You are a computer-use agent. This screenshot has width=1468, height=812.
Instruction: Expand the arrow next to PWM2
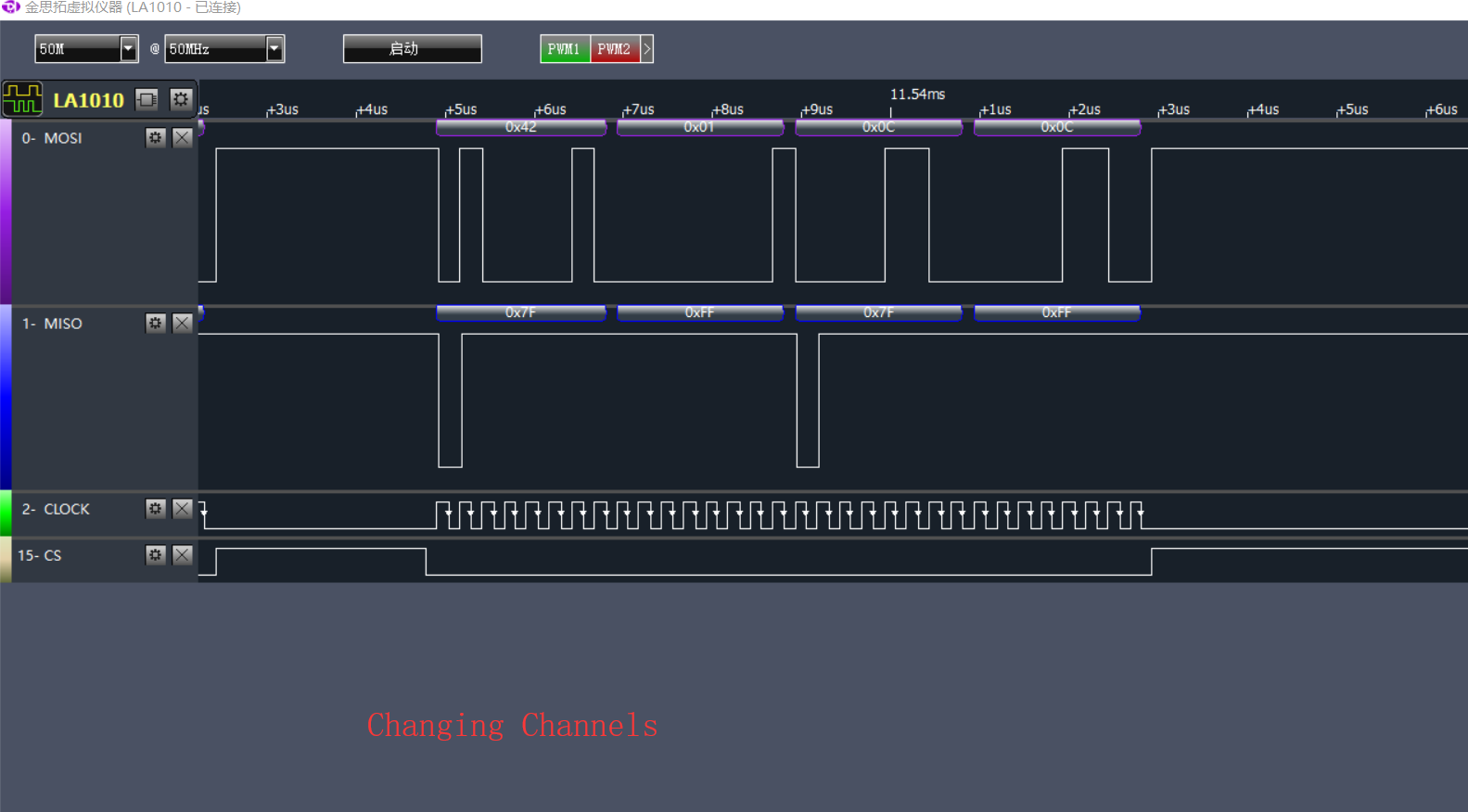pos(647,49)
